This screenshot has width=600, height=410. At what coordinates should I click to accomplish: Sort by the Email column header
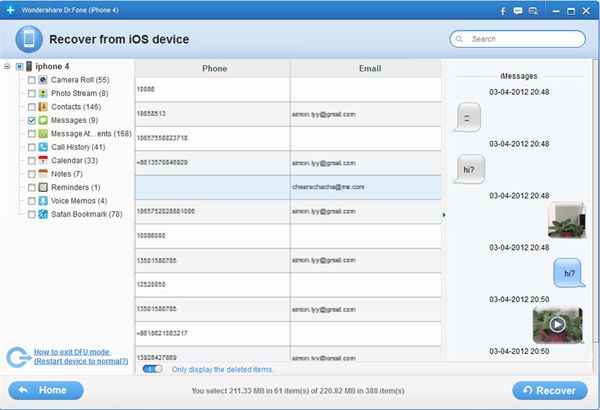click(366, 69)
